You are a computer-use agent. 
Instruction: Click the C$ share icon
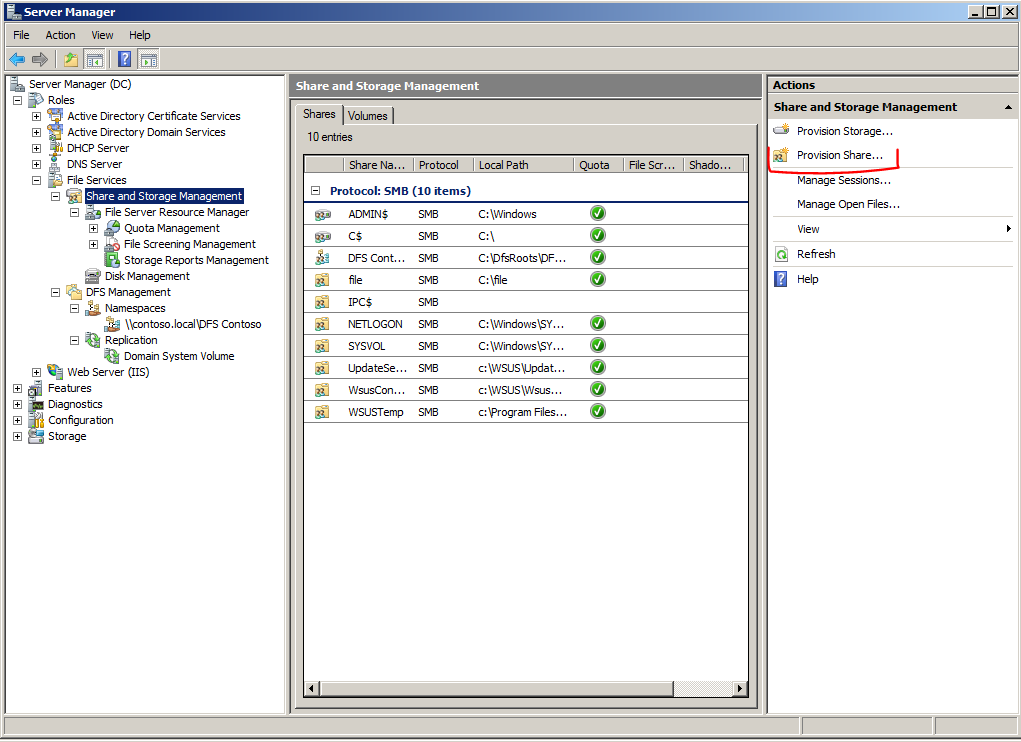click(322, 236)
